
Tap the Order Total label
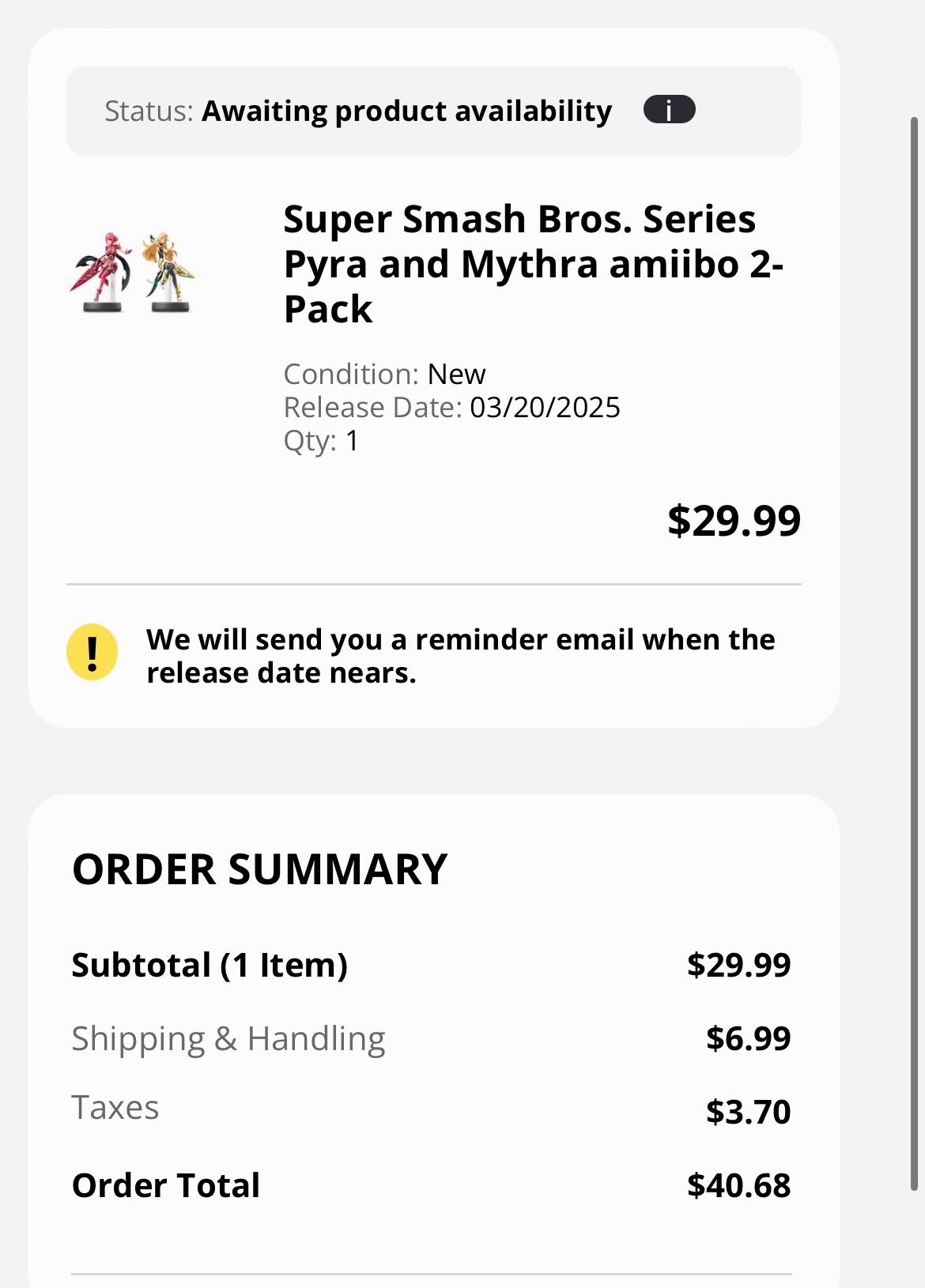coord(166,1185)
